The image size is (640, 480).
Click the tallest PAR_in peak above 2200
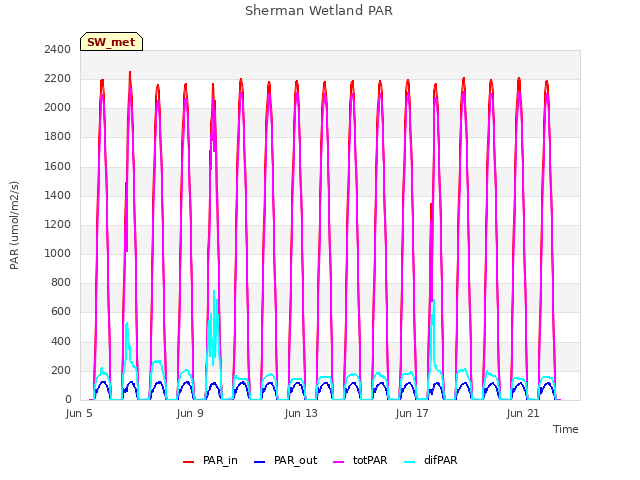(x=130, y=73)
